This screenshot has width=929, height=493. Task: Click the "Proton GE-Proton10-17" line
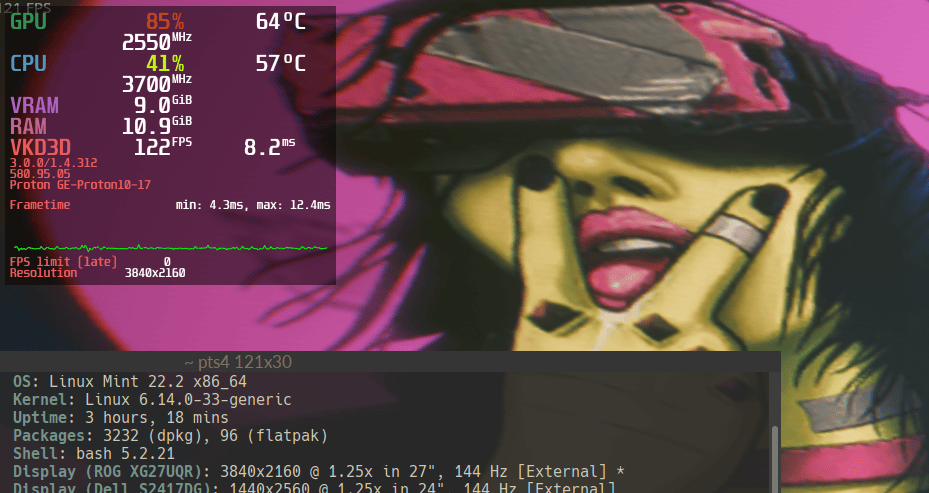(80, 185)
